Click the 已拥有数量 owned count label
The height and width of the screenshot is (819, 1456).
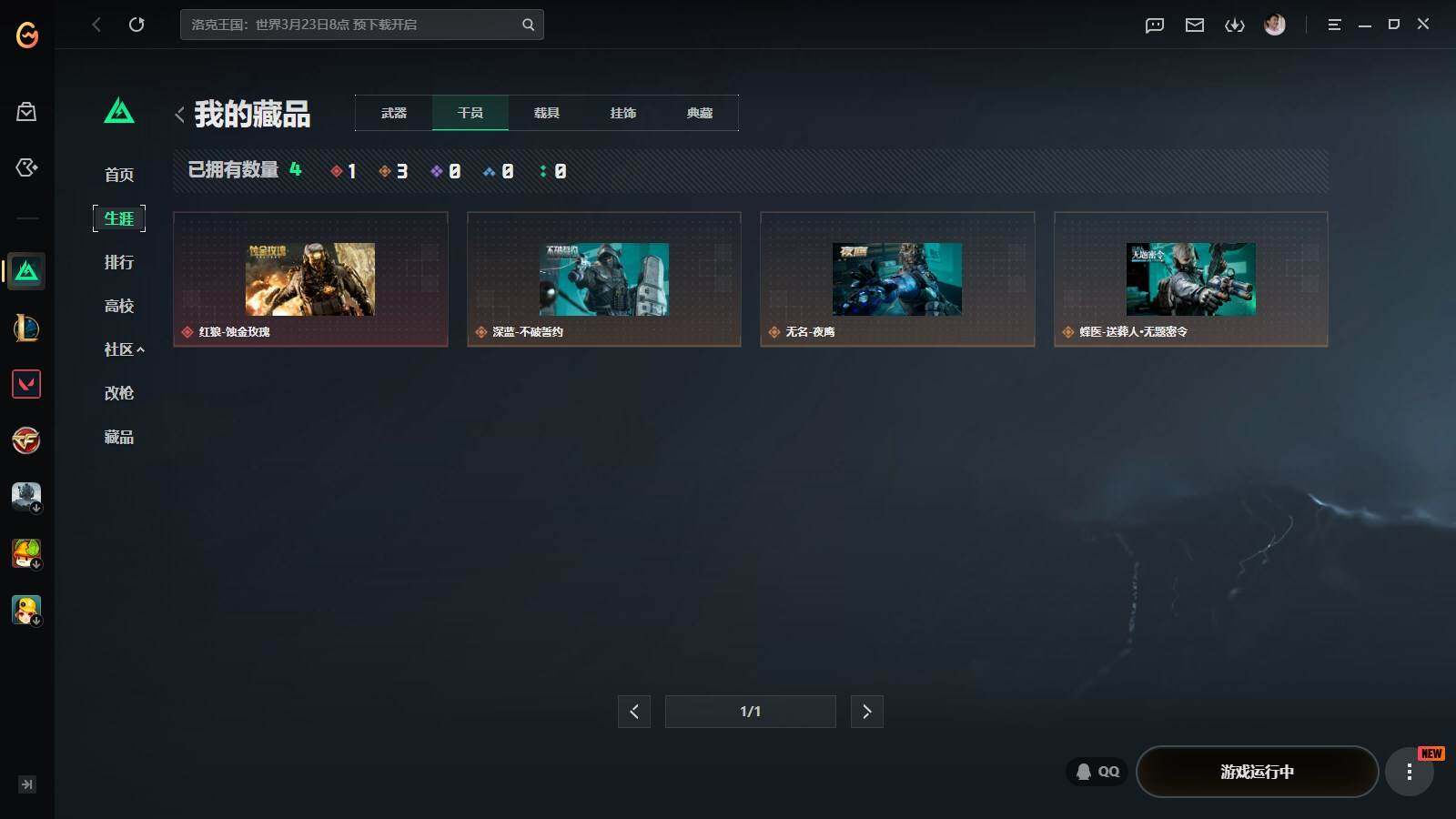click(233, 170)
